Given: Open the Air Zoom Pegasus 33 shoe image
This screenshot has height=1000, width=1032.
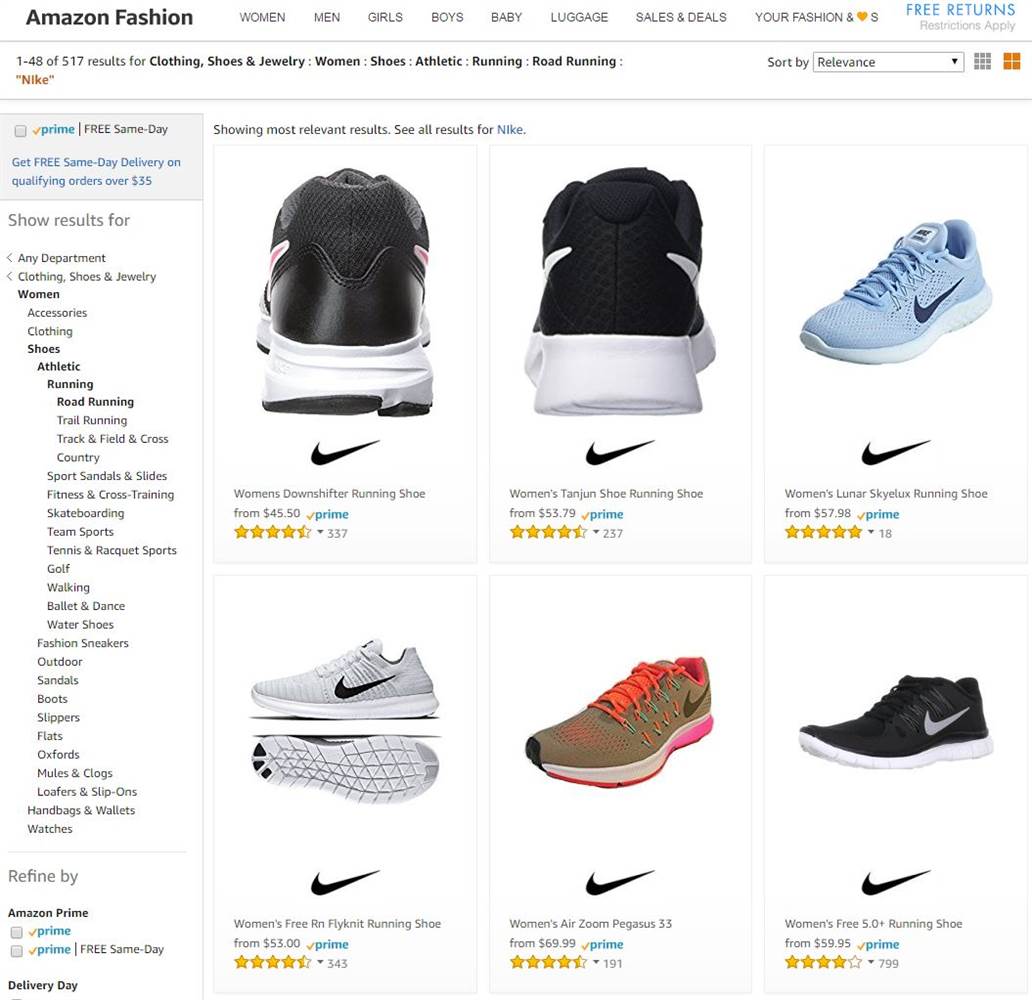Looking at the screenshot, I should [620, 720].
